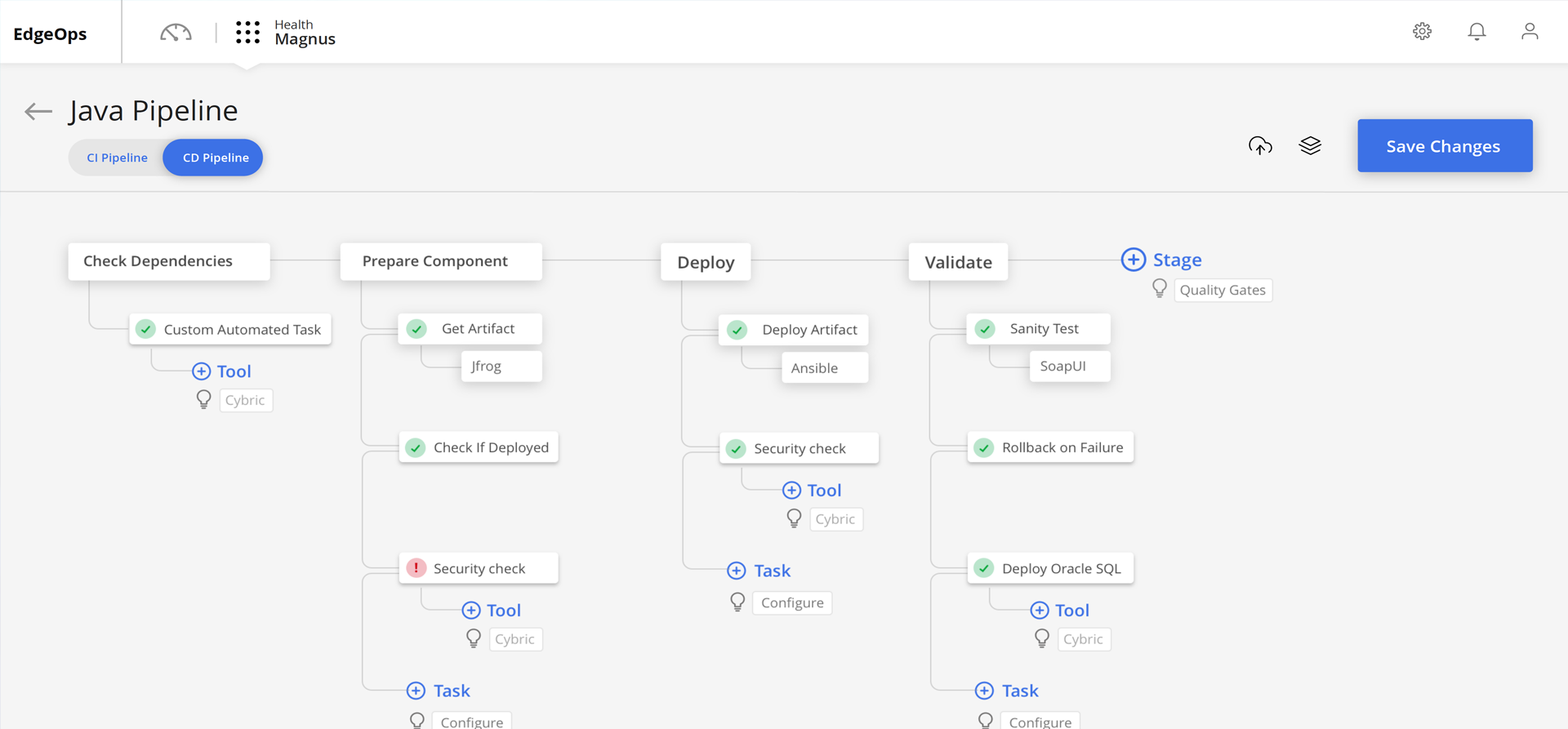Viewport: 1568px width, 729px height.
Task: Click the Jfrog tool box
Action: click(501, 367)
